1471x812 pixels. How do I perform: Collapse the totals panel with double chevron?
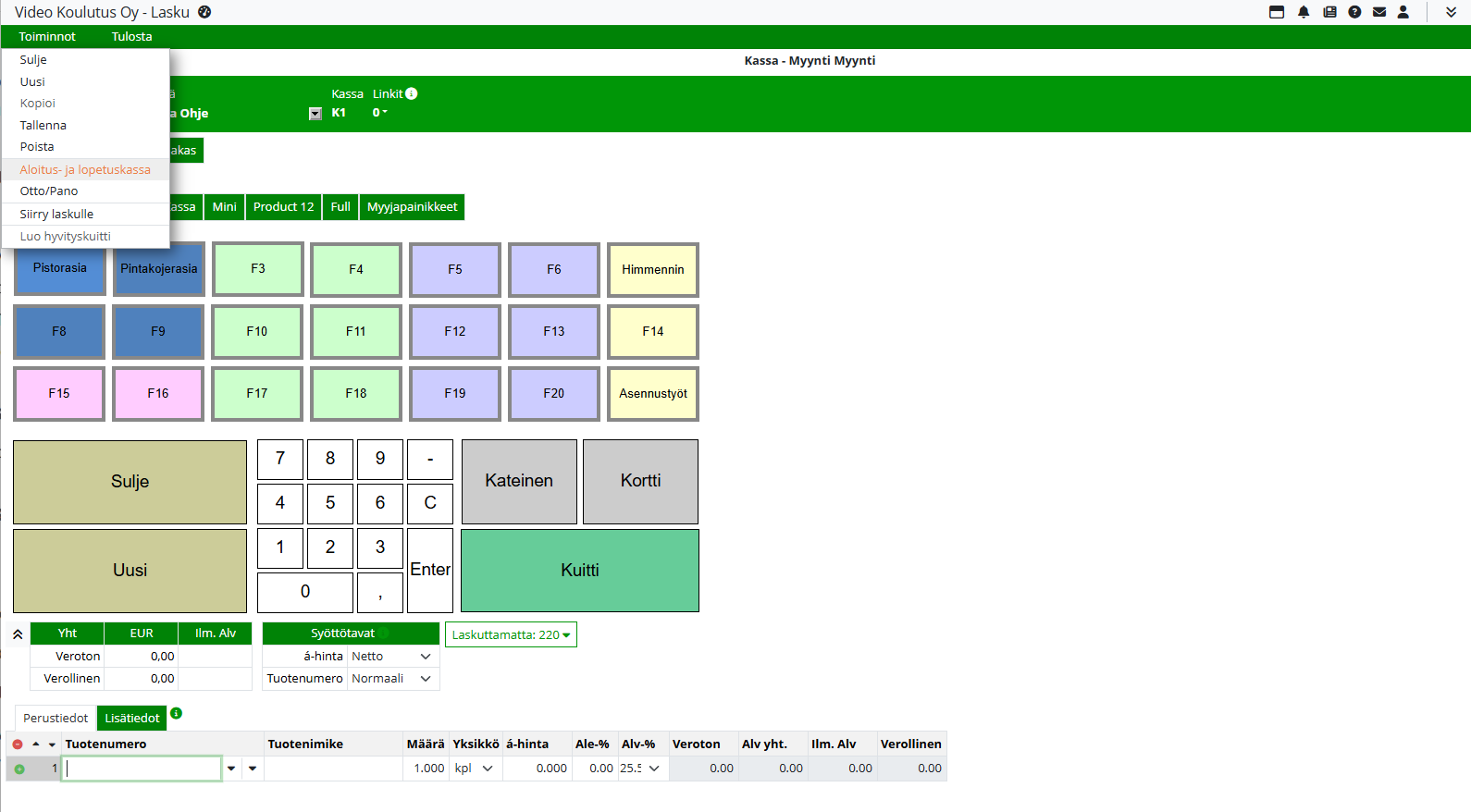point(18,634)
